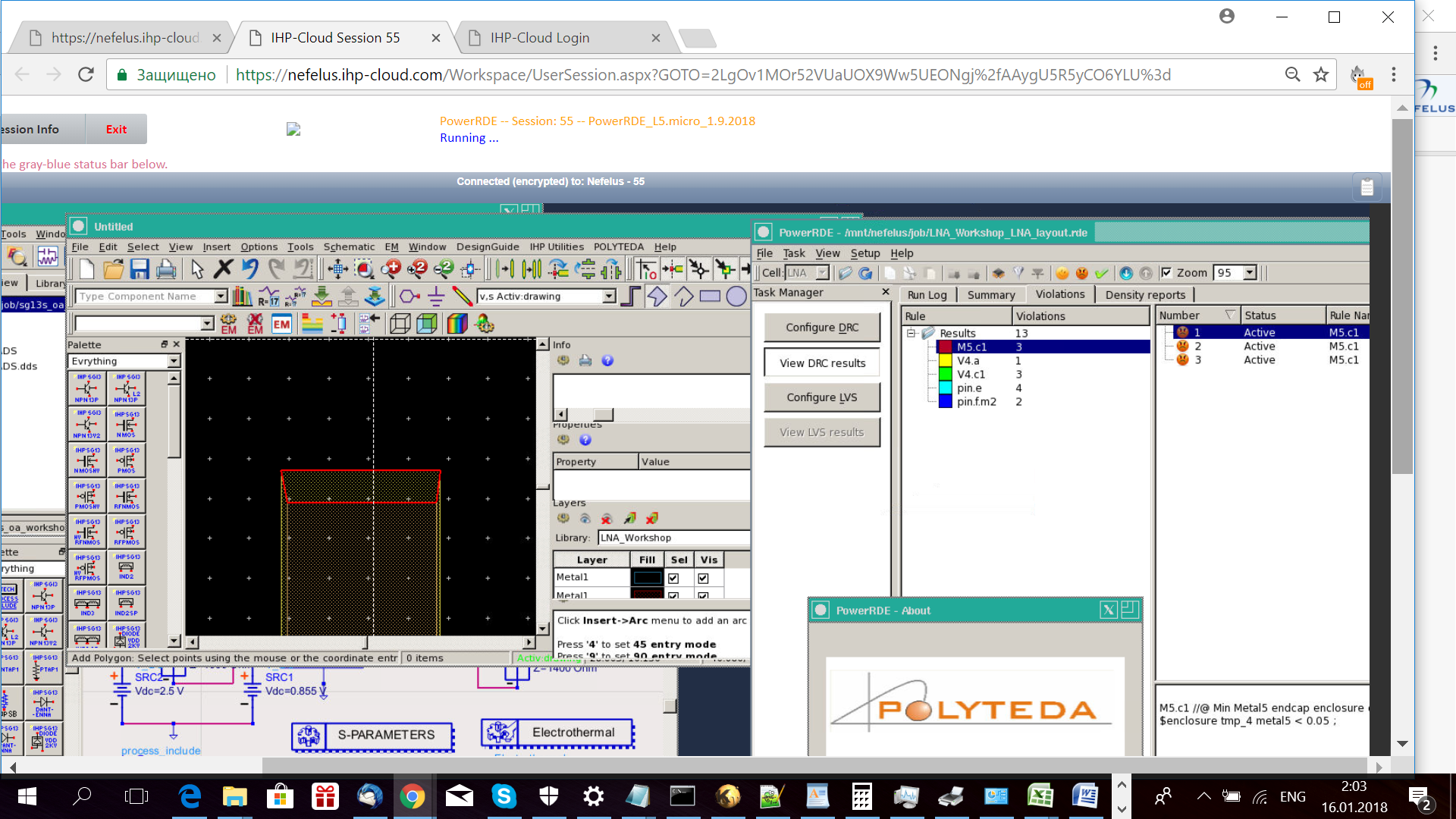The height and width of the screenshot is (819, 1456).
Task: Click the Configure DRC button
Action: (822, 328)
